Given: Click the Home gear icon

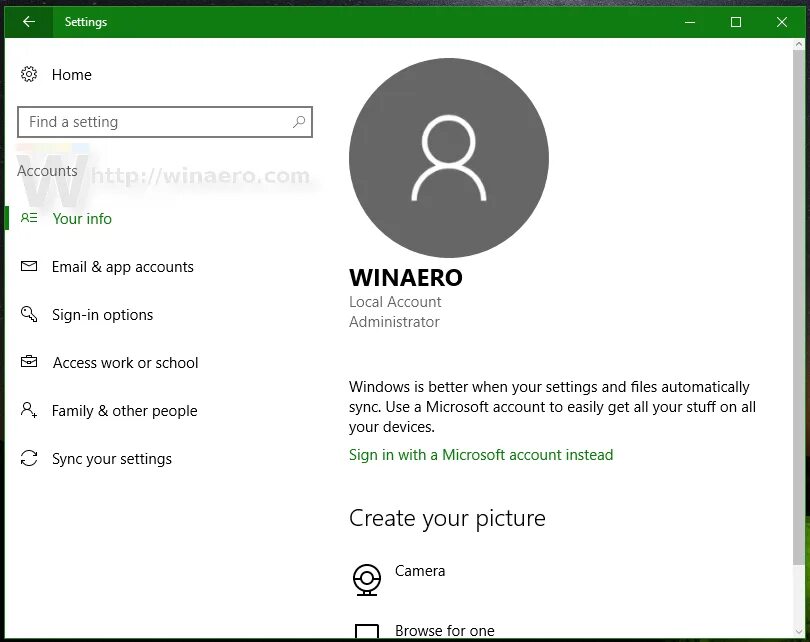Looking at the screenshot, I should (29, 74).
